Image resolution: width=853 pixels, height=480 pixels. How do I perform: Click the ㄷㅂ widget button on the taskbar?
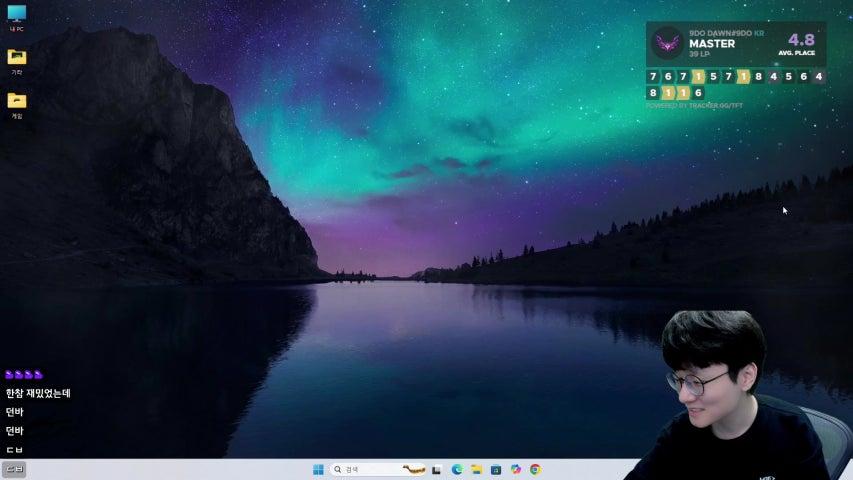tap(14, 469)
